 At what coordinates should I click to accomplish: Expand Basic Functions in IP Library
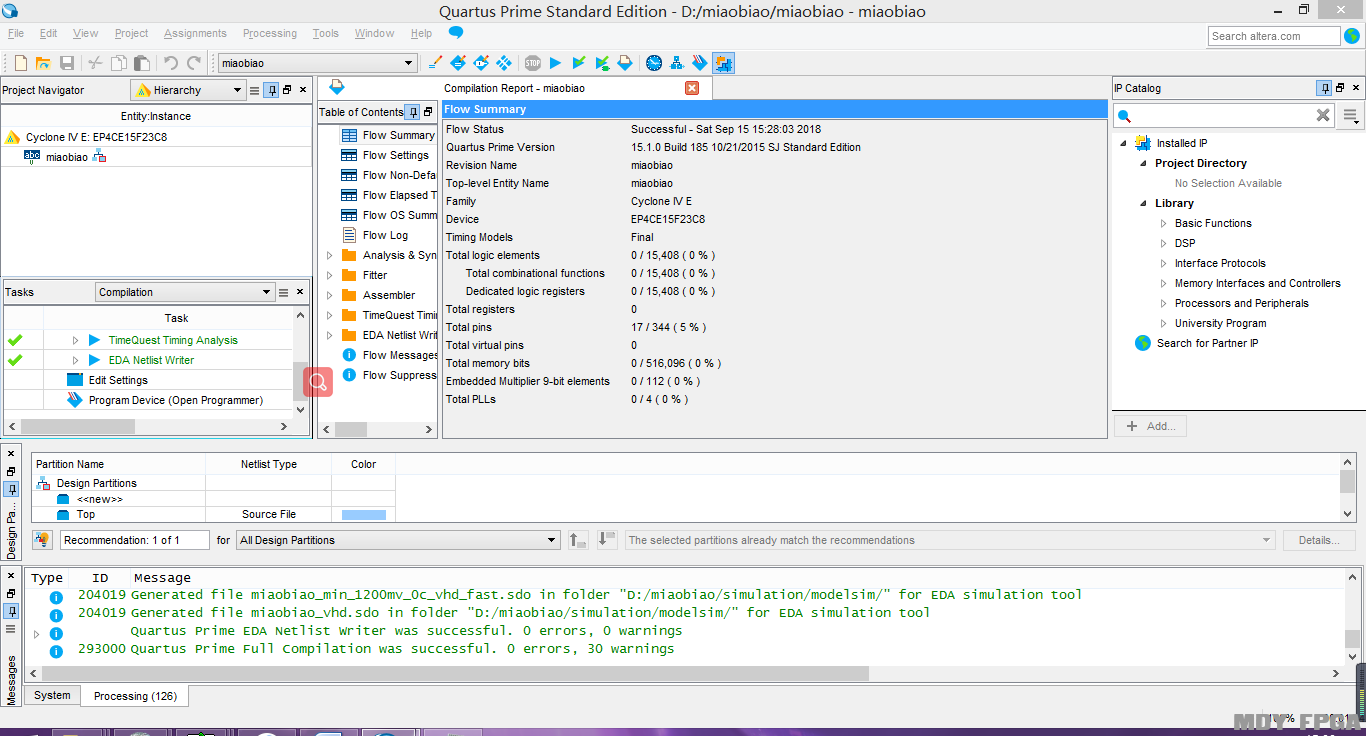(1163, 223)
